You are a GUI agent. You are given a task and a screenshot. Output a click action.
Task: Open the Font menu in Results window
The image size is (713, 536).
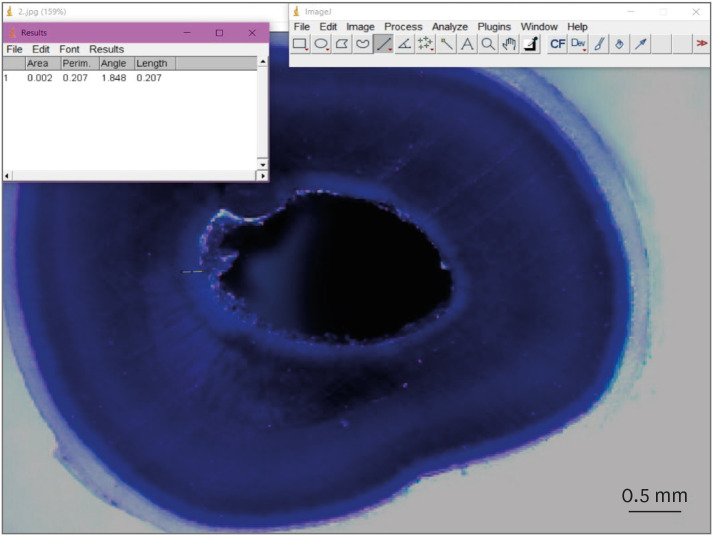(x=69, y=49)
